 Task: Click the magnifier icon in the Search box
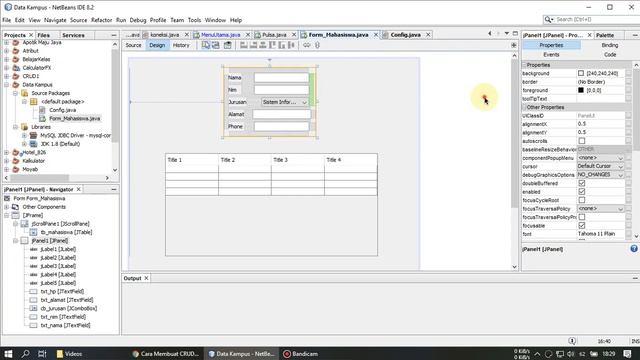coord(549,19)
